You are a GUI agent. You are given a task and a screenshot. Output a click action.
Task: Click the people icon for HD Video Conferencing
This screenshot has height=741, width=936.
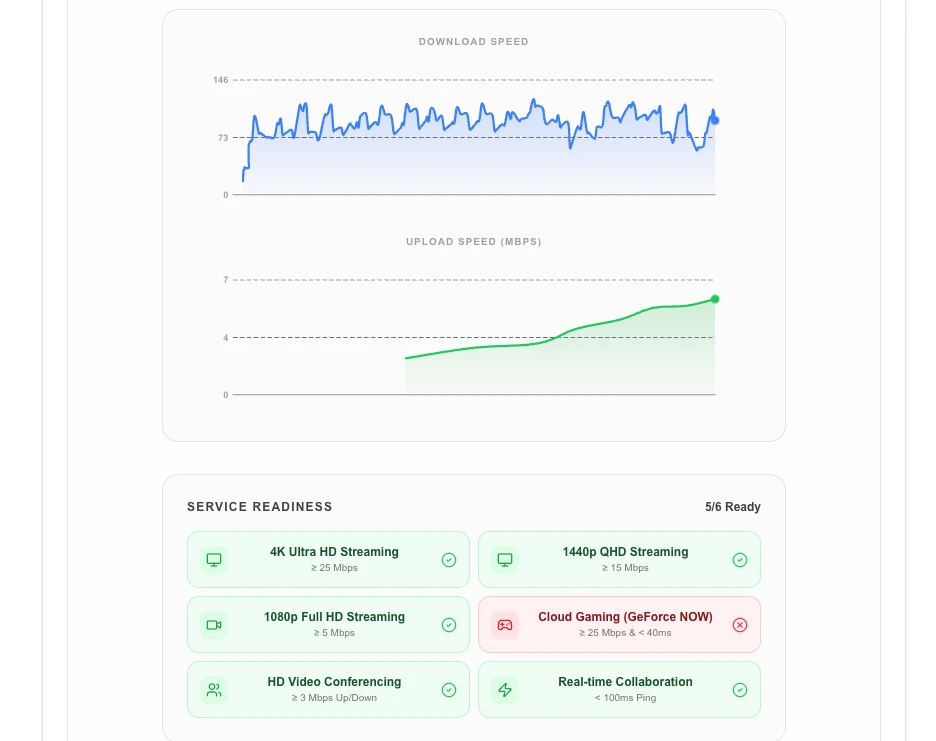coord(213,690)
